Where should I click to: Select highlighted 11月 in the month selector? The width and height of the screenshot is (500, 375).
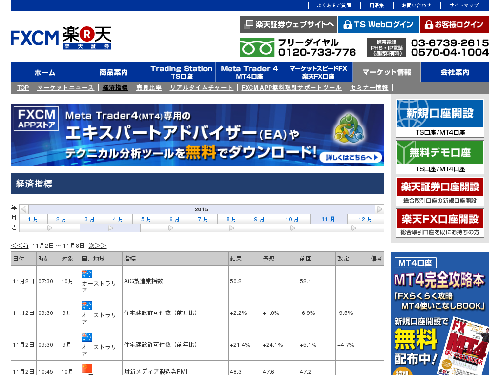(x=329, y=219)
